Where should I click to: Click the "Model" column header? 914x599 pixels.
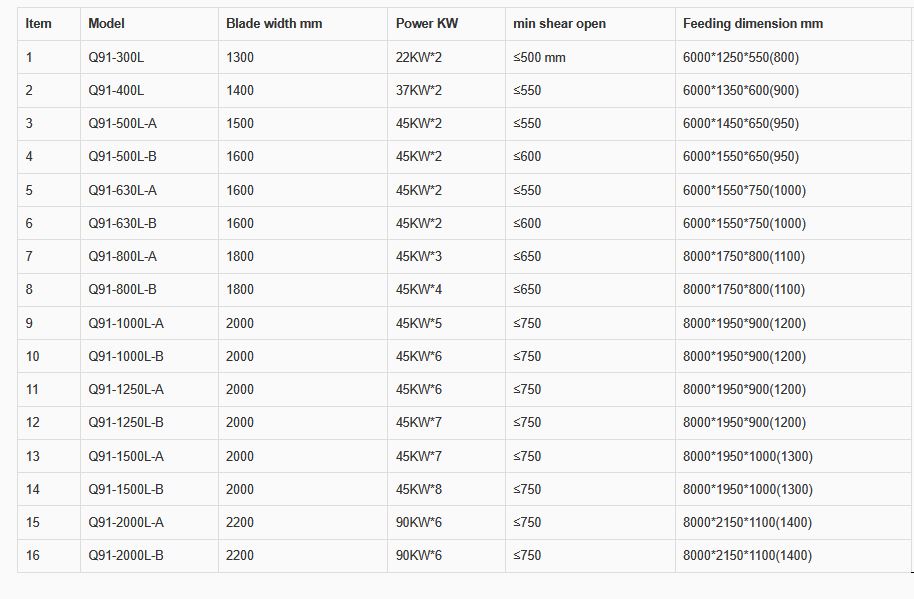pyautogui.click(x=106, y=23)
